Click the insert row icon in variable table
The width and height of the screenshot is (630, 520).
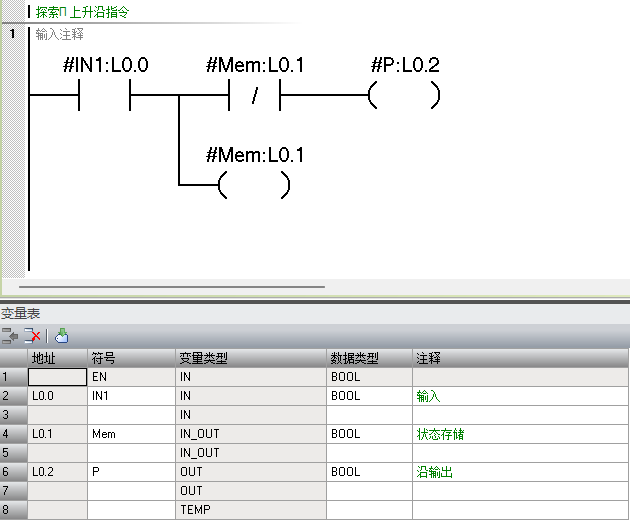click(10, 336)
